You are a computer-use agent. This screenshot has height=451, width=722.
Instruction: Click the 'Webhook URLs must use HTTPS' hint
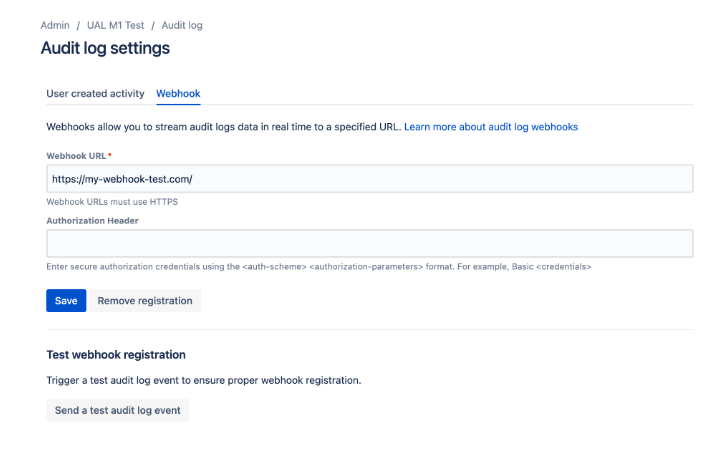point(112,202)
